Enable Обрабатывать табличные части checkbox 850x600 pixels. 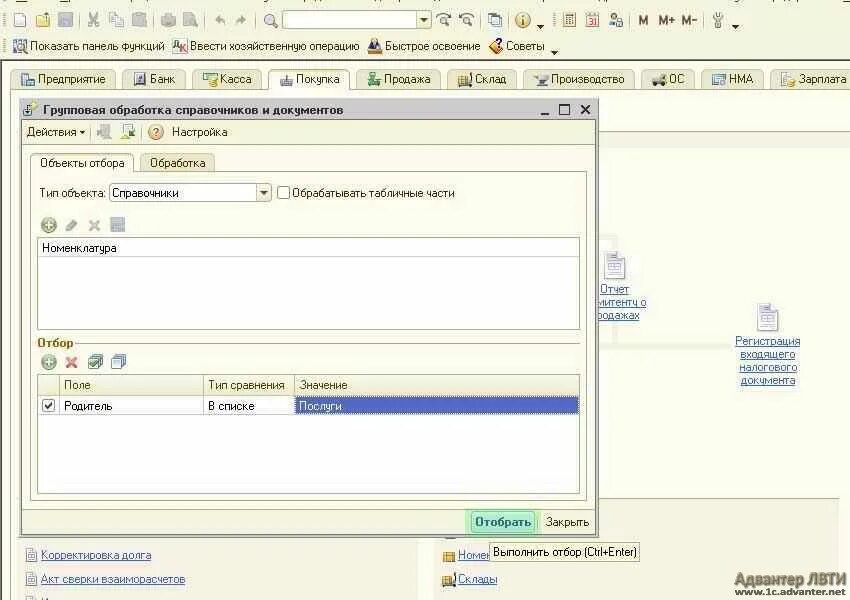[283, 192]
